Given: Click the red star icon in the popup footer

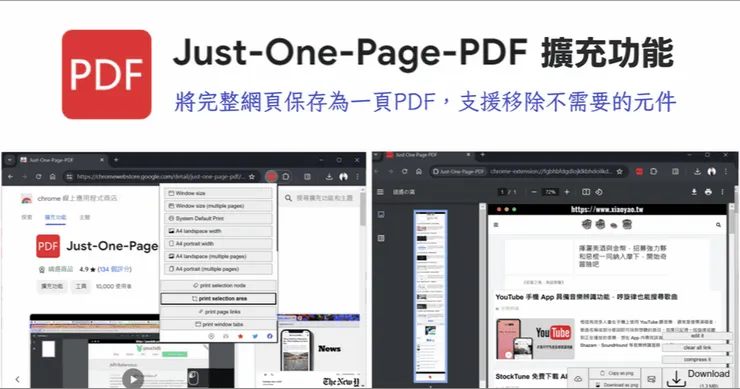Looking at the screenshot, I should click(241, 336).
